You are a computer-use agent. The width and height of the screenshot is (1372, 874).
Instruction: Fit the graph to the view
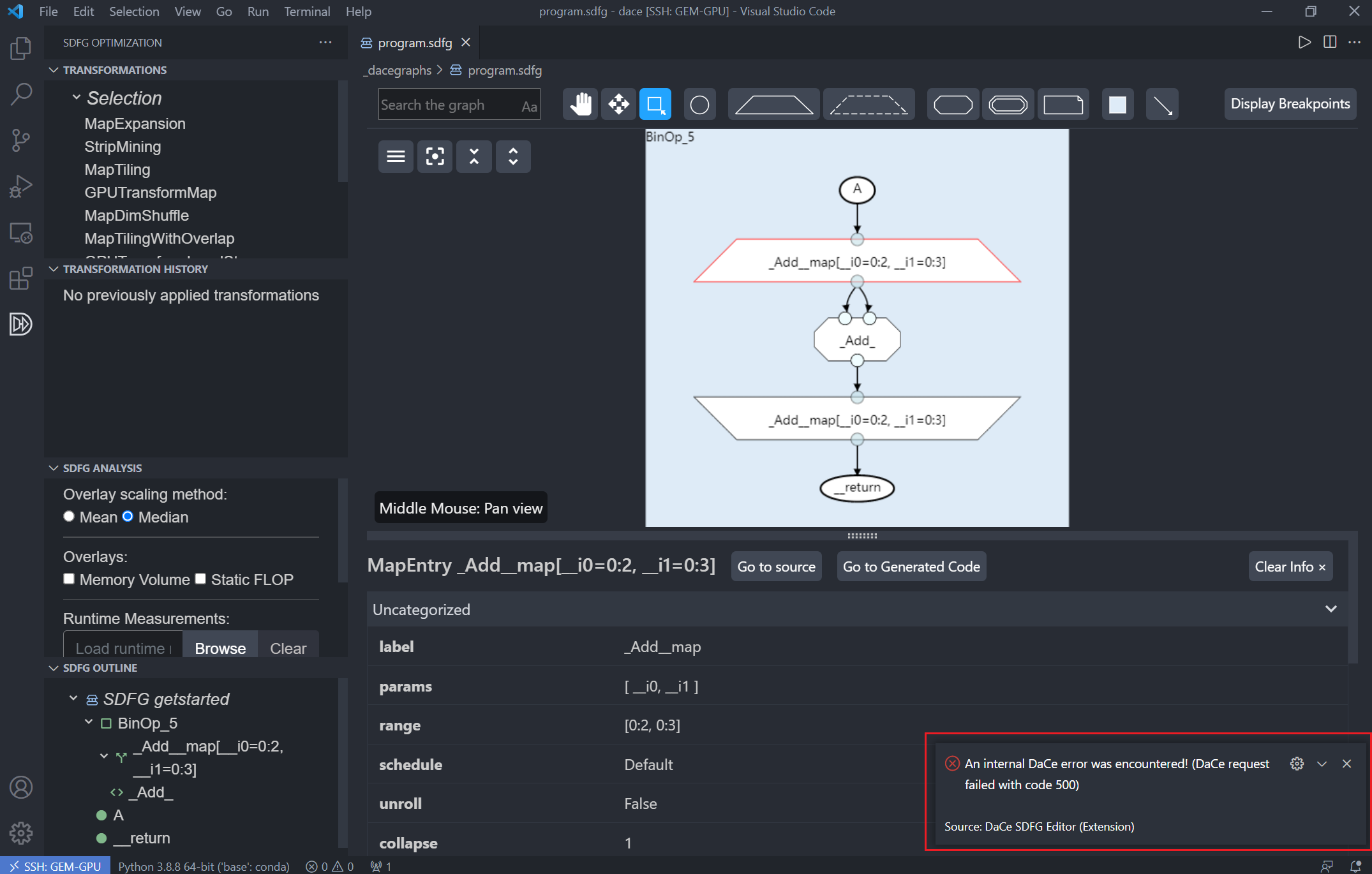pyautogui.click(x=435, y=156)
